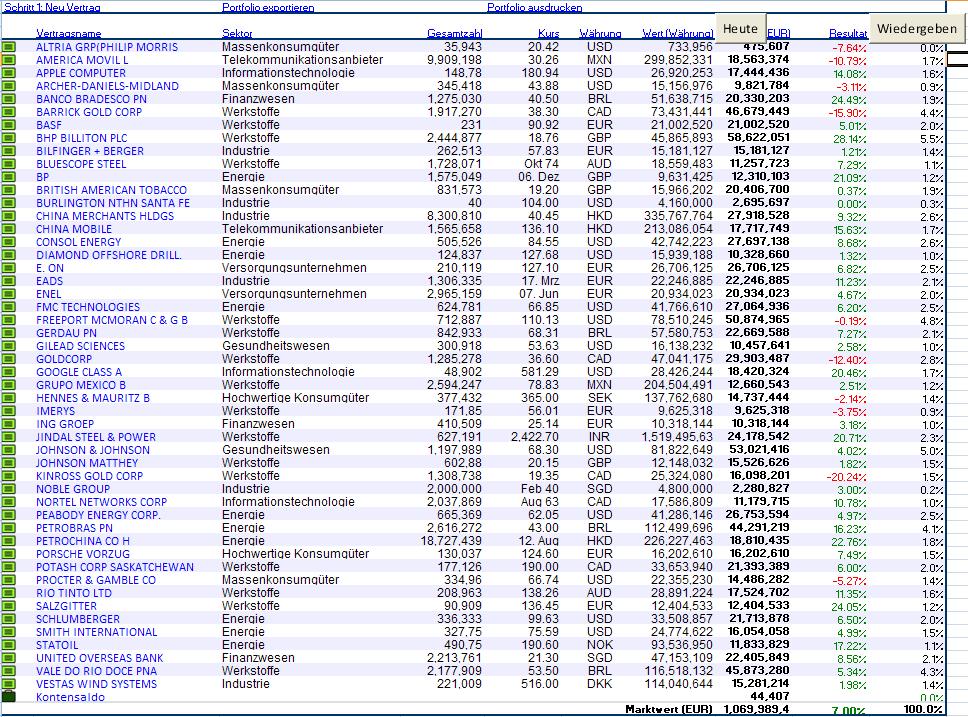Click the green icon beside APPLE COMPUTER
This screenshot has height=717, width=968.
click(8, 73)
